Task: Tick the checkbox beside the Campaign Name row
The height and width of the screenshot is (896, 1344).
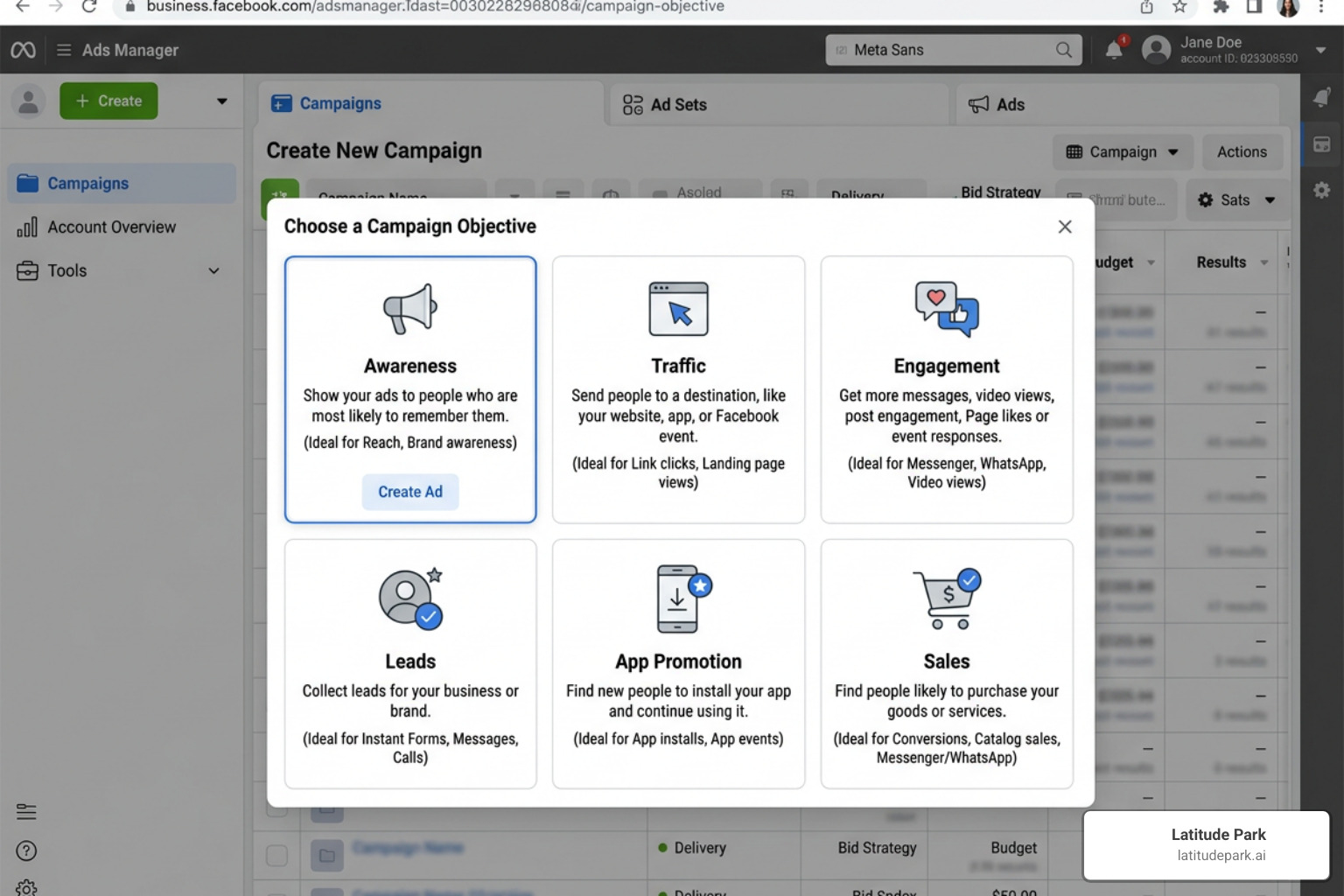Action: pyautogui.click(x=276, y=856)
